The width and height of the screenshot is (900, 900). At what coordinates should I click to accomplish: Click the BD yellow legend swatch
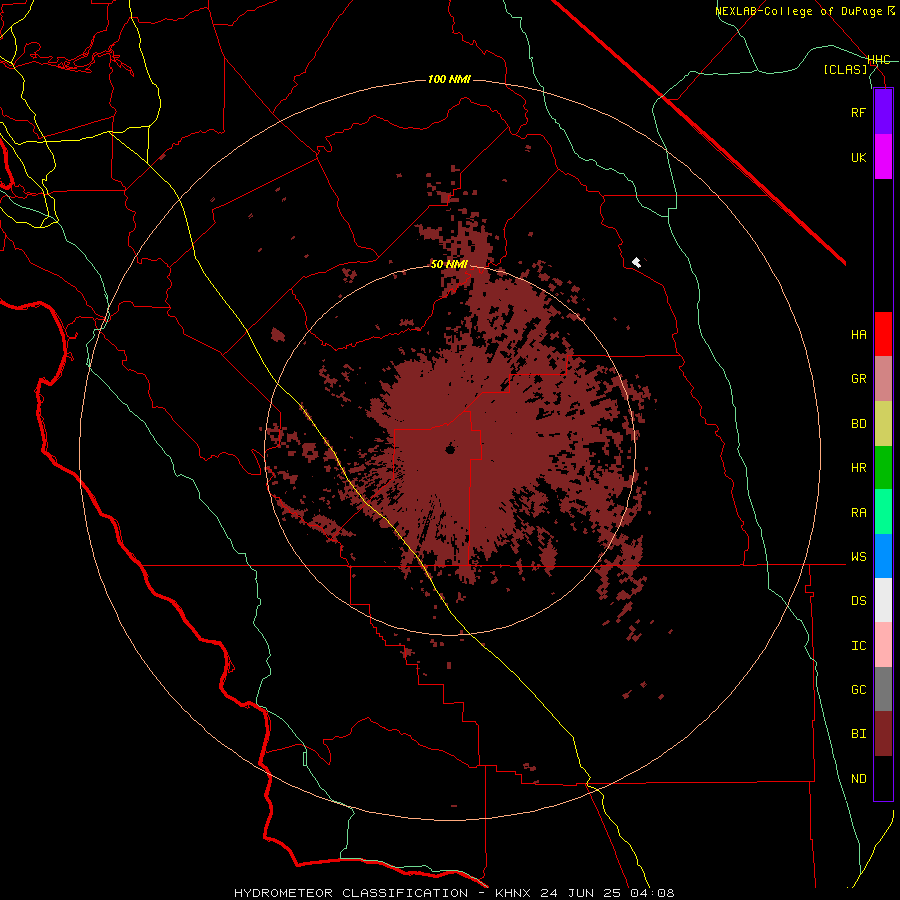(883, 424)
